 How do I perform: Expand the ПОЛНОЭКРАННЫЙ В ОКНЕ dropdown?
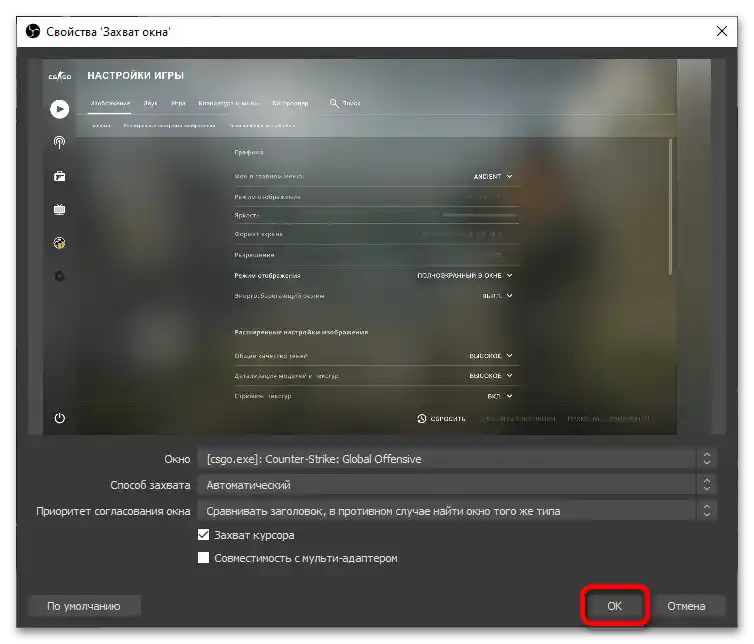coord(465,276)
